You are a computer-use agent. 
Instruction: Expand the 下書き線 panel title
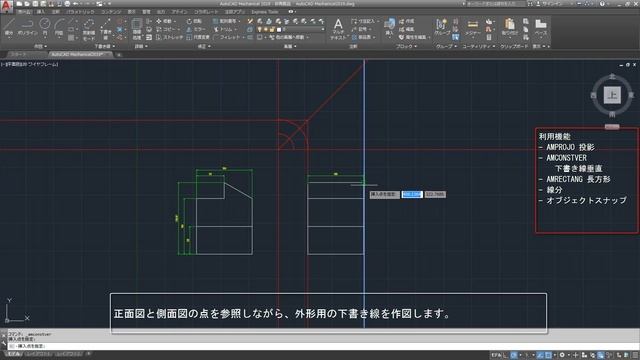pos(104,47)
